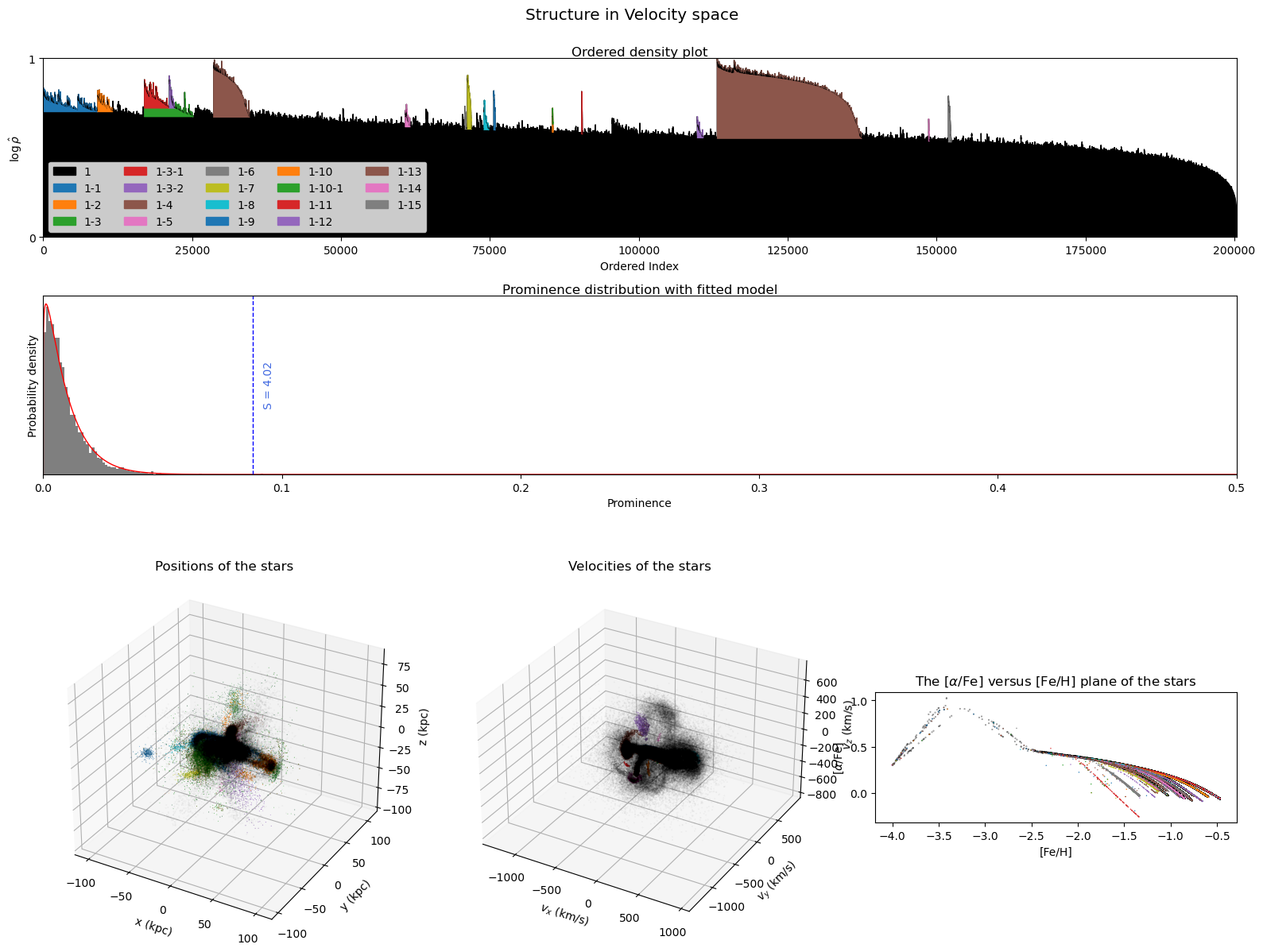Click the Ordered Index axis label
This screenshot has height=952, width=1263.
click(x=639, y=266)
